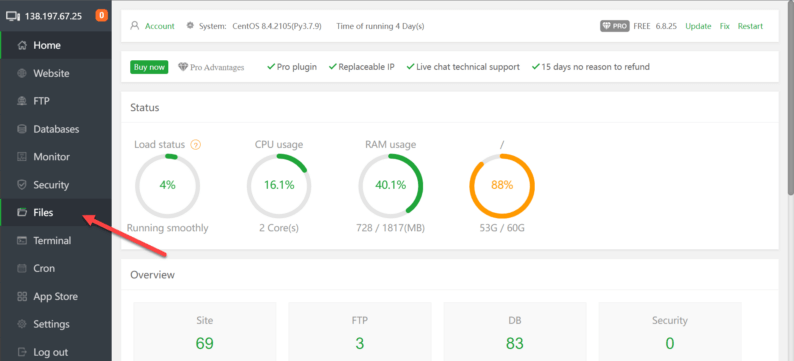Click the Account user icon
This screenshot has width=794, height=361.
pyautogui.click(x=135, y=26)
